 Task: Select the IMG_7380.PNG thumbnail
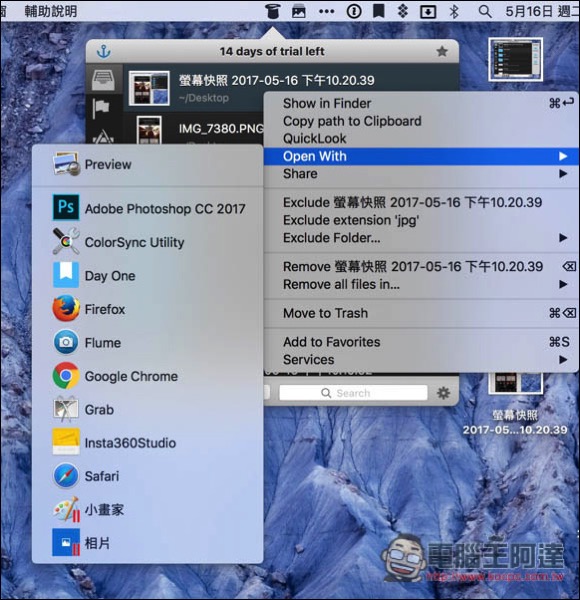[149, 130]
